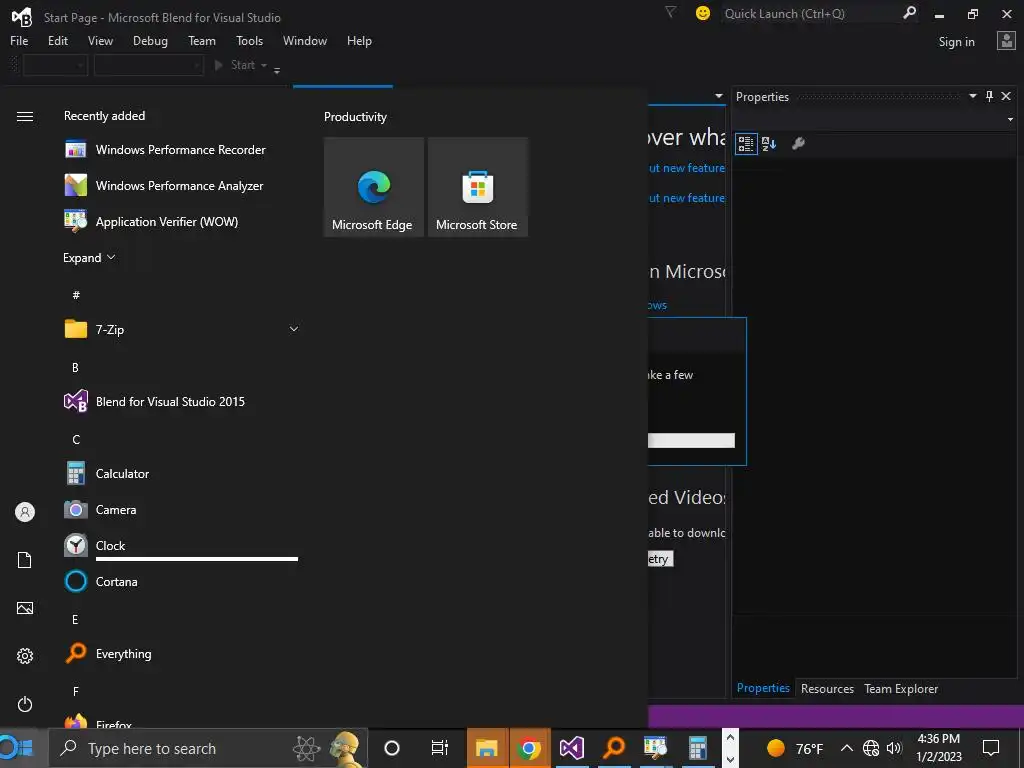Viewport: 1024px width, 768px height.
Task: Open Settings gear in Start sidebar
Action: (25, 656)
